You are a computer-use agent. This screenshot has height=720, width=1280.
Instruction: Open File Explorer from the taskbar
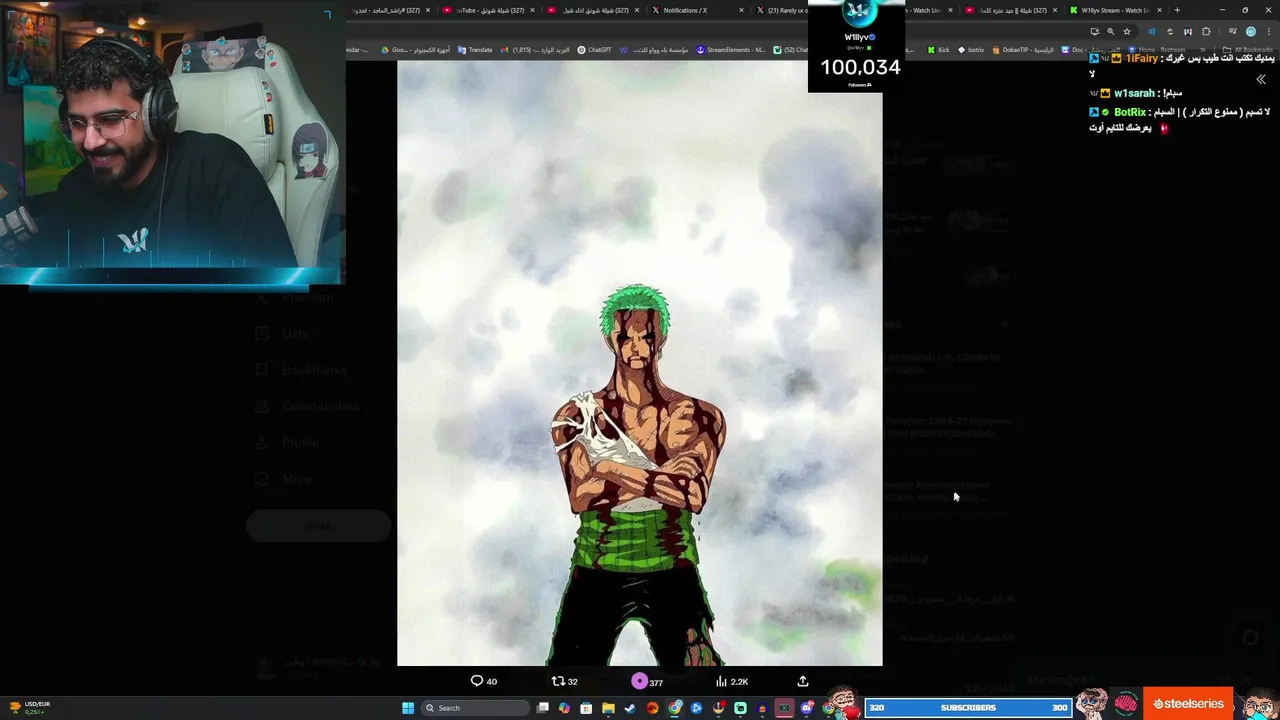click(608, 708)
